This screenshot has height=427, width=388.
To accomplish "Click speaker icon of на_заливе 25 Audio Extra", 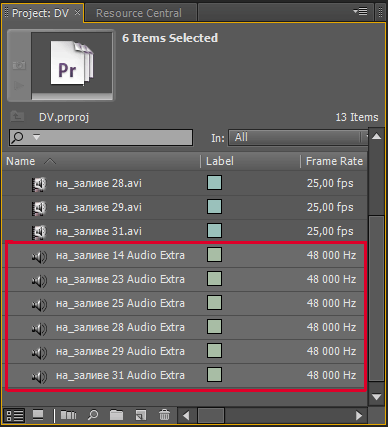I will [39, 305].
